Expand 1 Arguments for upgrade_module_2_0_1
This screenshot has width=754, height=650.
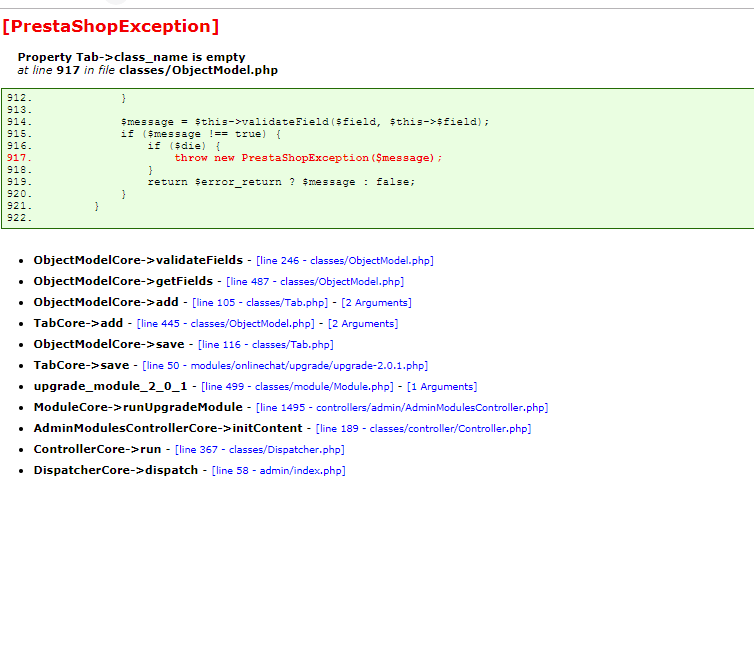[442, 387]
